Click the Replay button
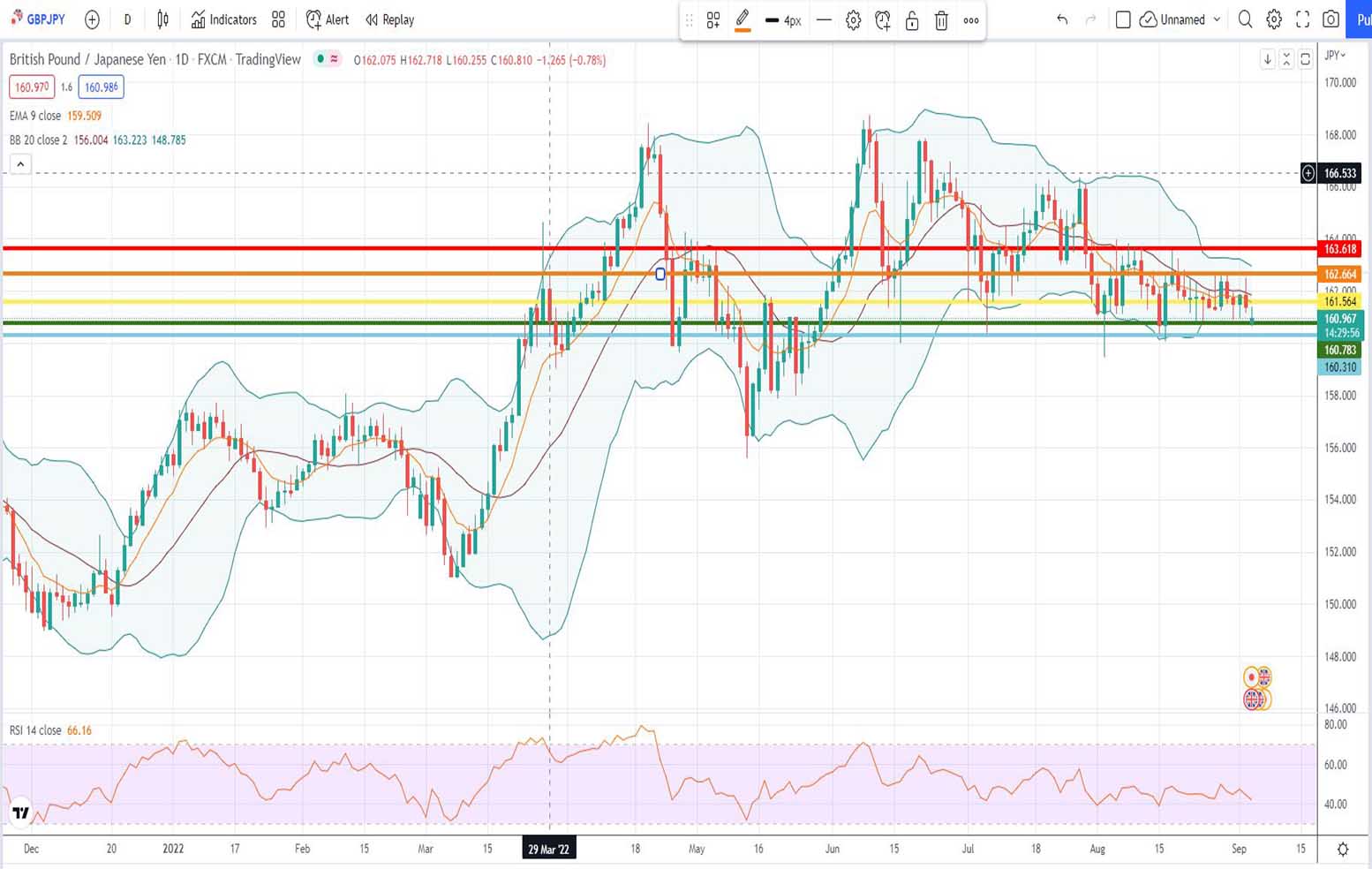This screenshot has width=1372, height=869. pyautogui.click(x=389, y=19)
